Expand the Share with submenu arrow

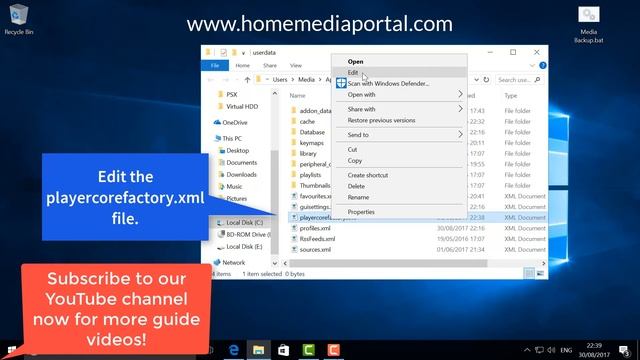(x=460, y=109)
